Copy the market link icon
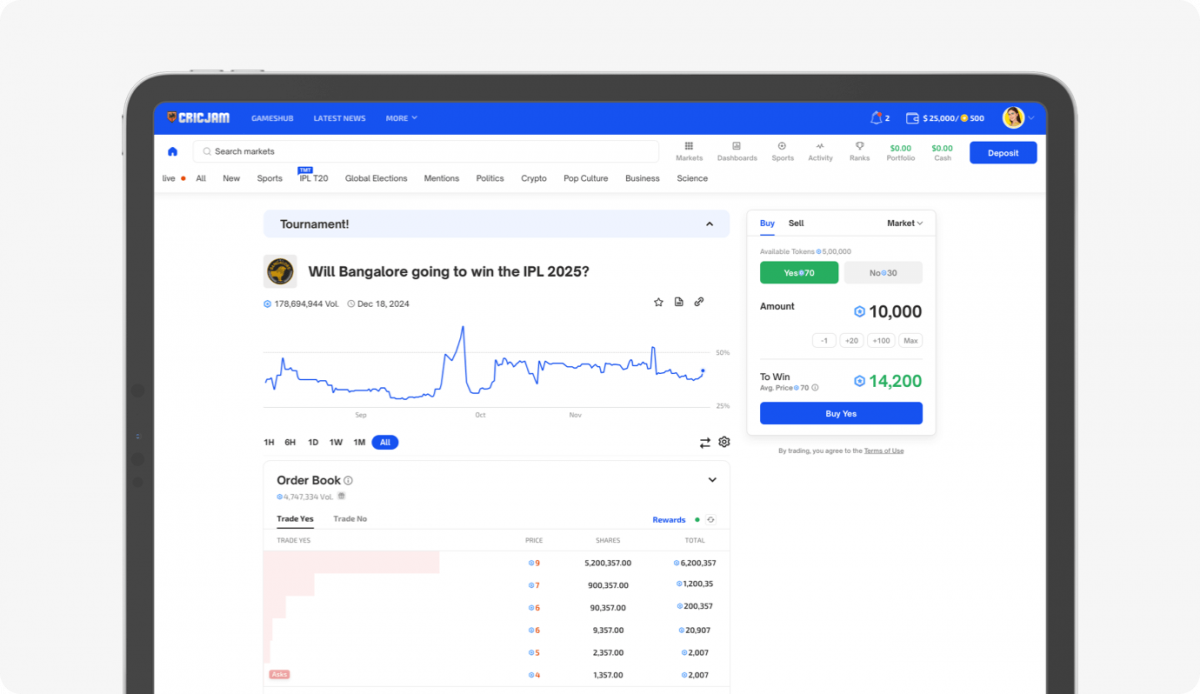 tap(699, 302)
